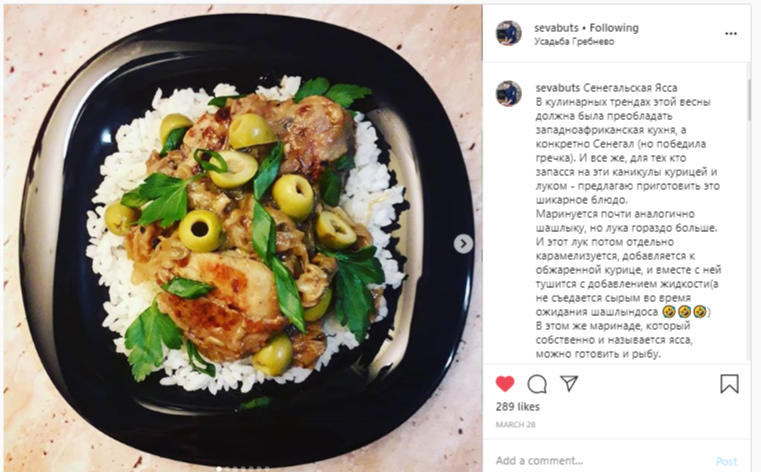Open location Усадьба Гребнево
Viewport: 761px width, 472px height.
(x=574, y=42)
